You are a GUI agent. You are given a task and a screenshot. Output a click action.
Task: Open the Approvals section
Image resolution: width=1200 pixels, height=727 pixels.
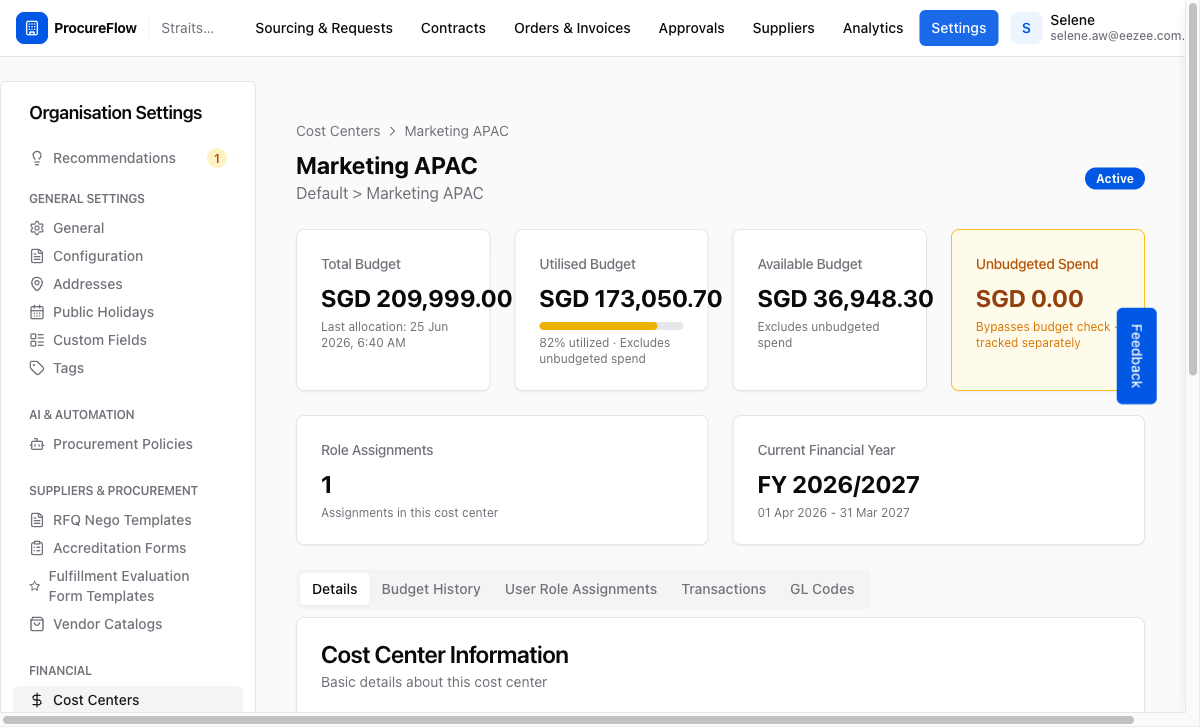691,28
